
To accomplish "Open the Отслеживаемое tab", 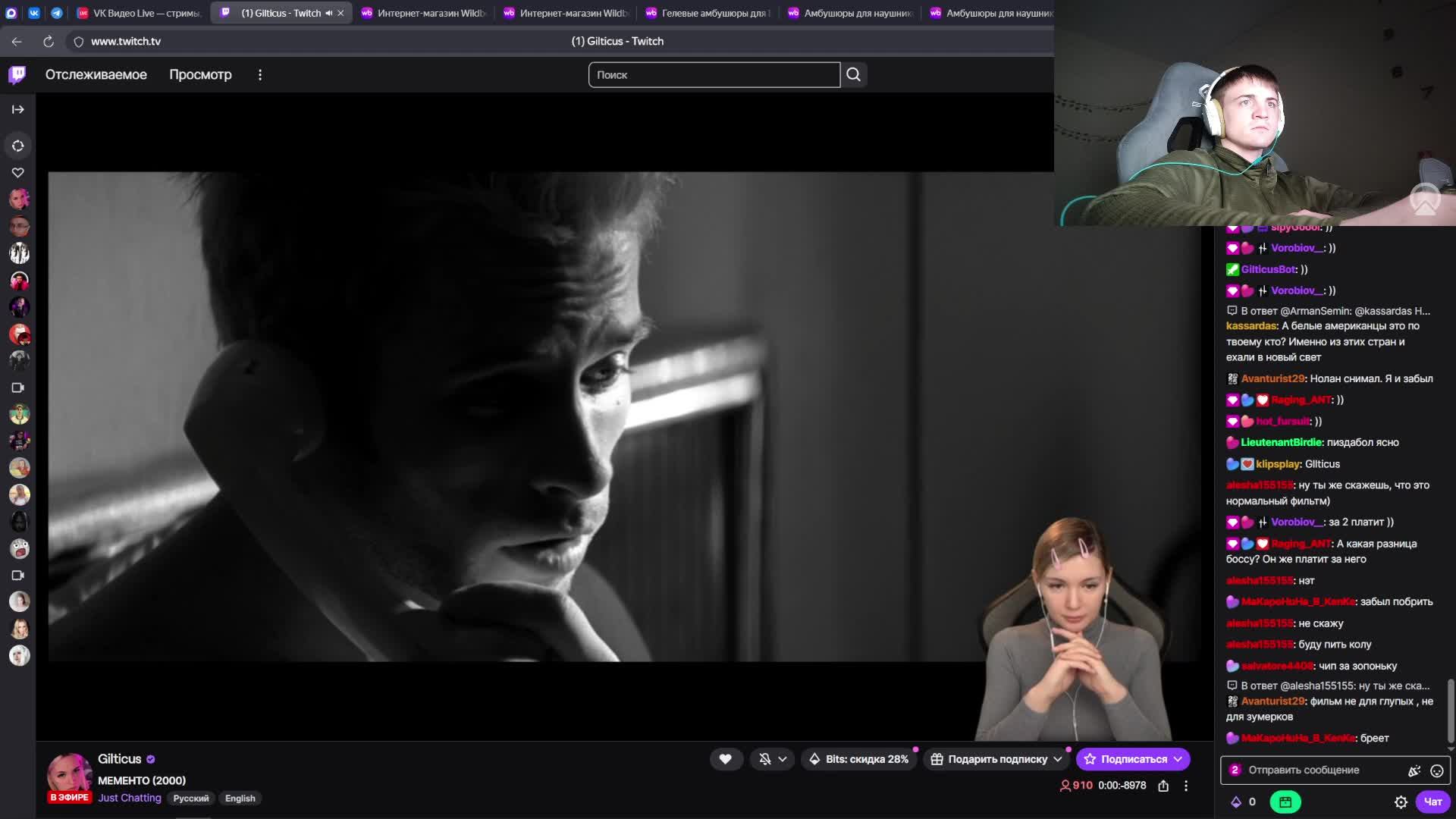I will [96, 74].
